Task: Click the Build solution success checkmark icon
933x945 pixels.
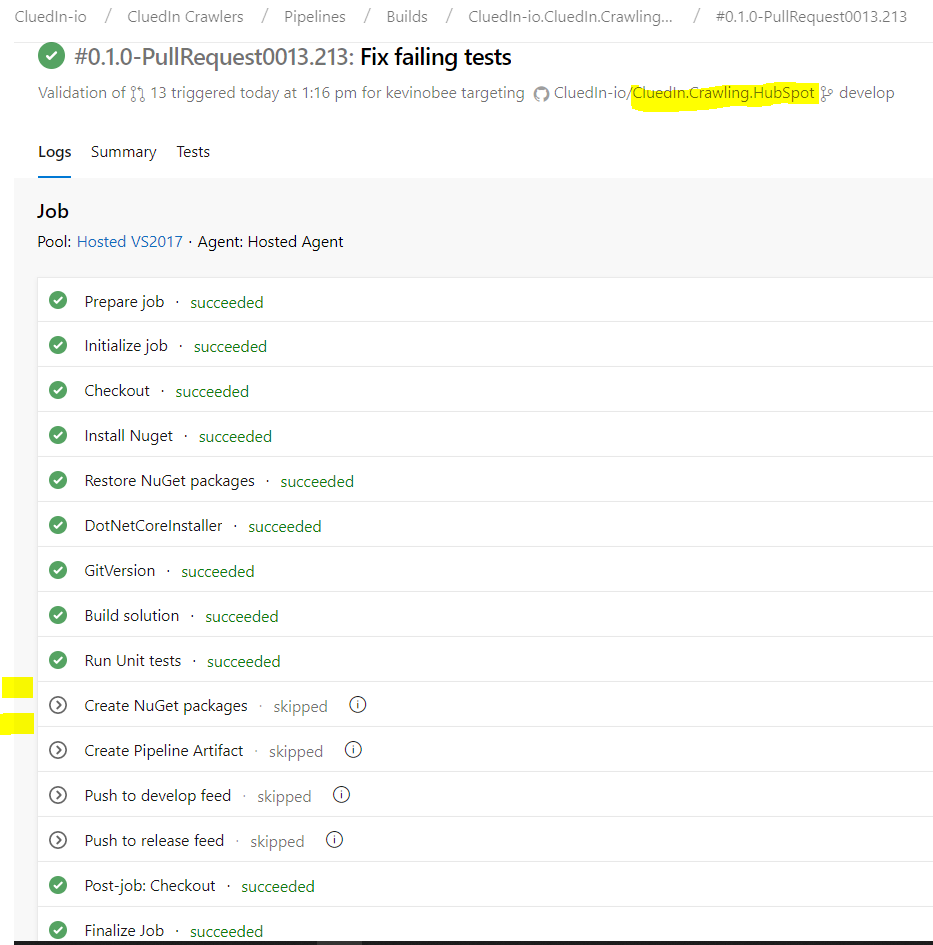Action: tap(58, 615)
